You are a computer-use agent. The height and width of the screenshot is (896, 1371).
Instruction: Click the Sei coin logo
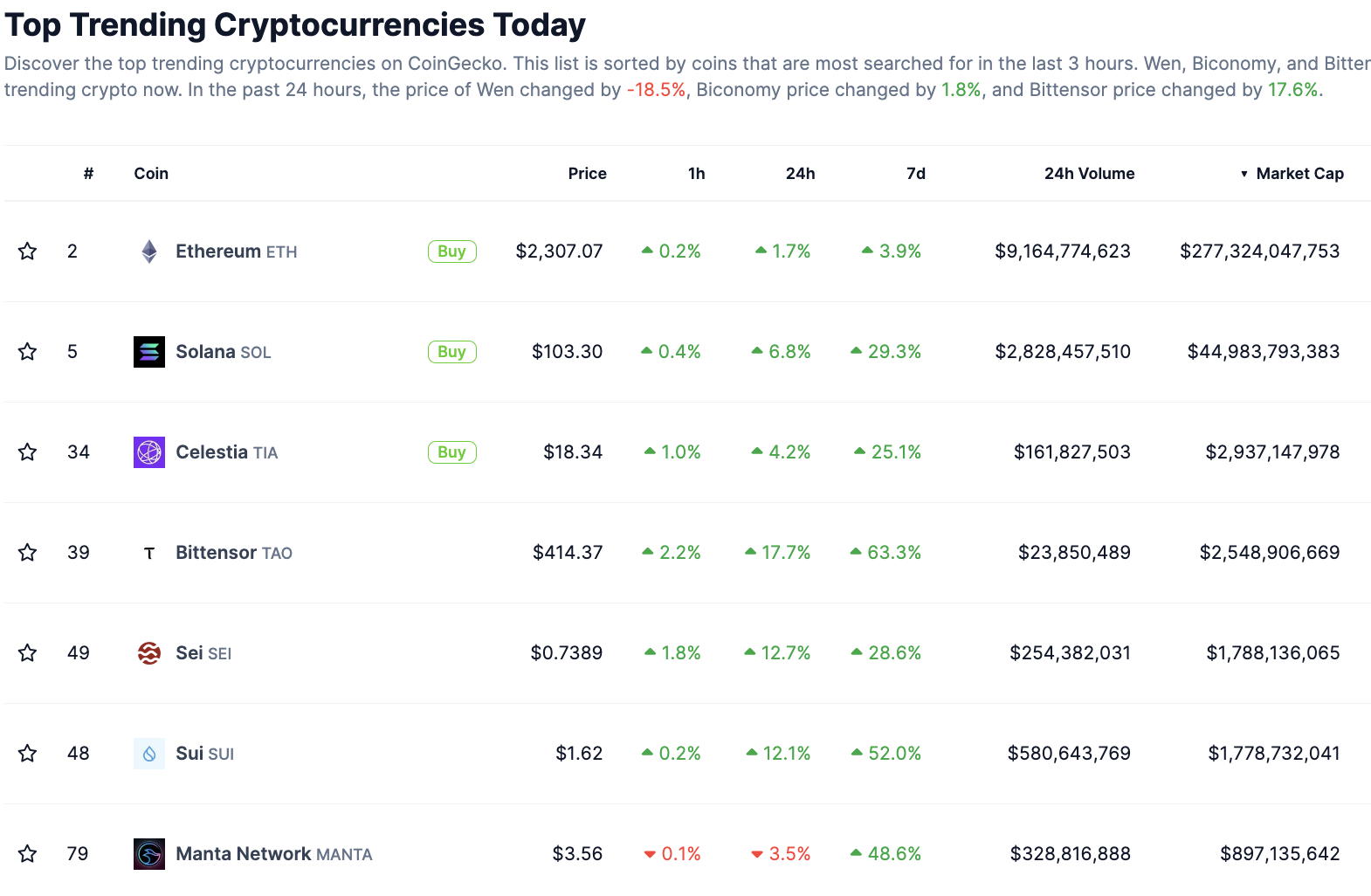tap(149, 653)
